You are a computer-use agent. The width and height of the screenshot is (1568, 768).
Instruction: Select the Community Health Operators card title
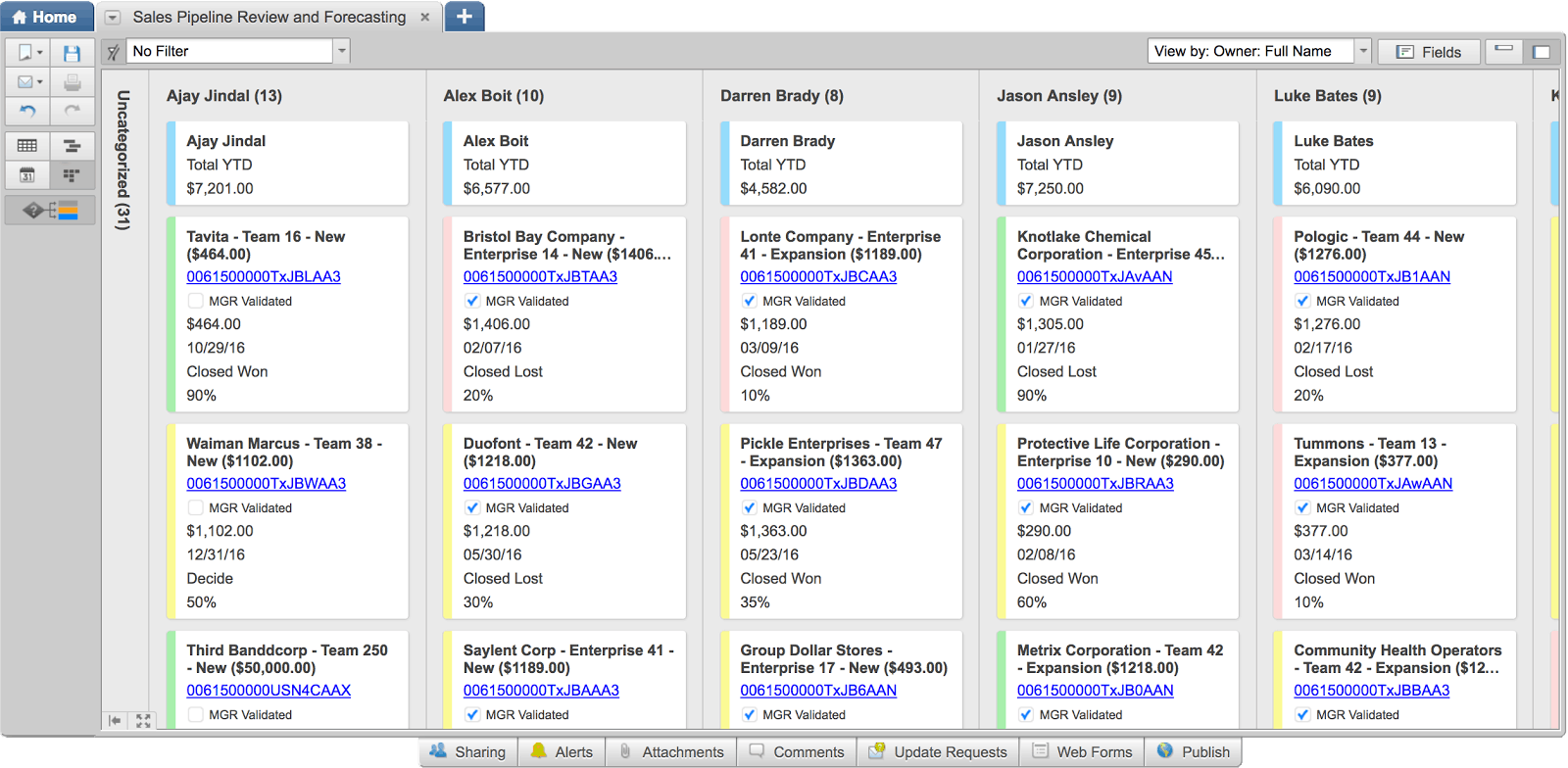pos(1397,658)
